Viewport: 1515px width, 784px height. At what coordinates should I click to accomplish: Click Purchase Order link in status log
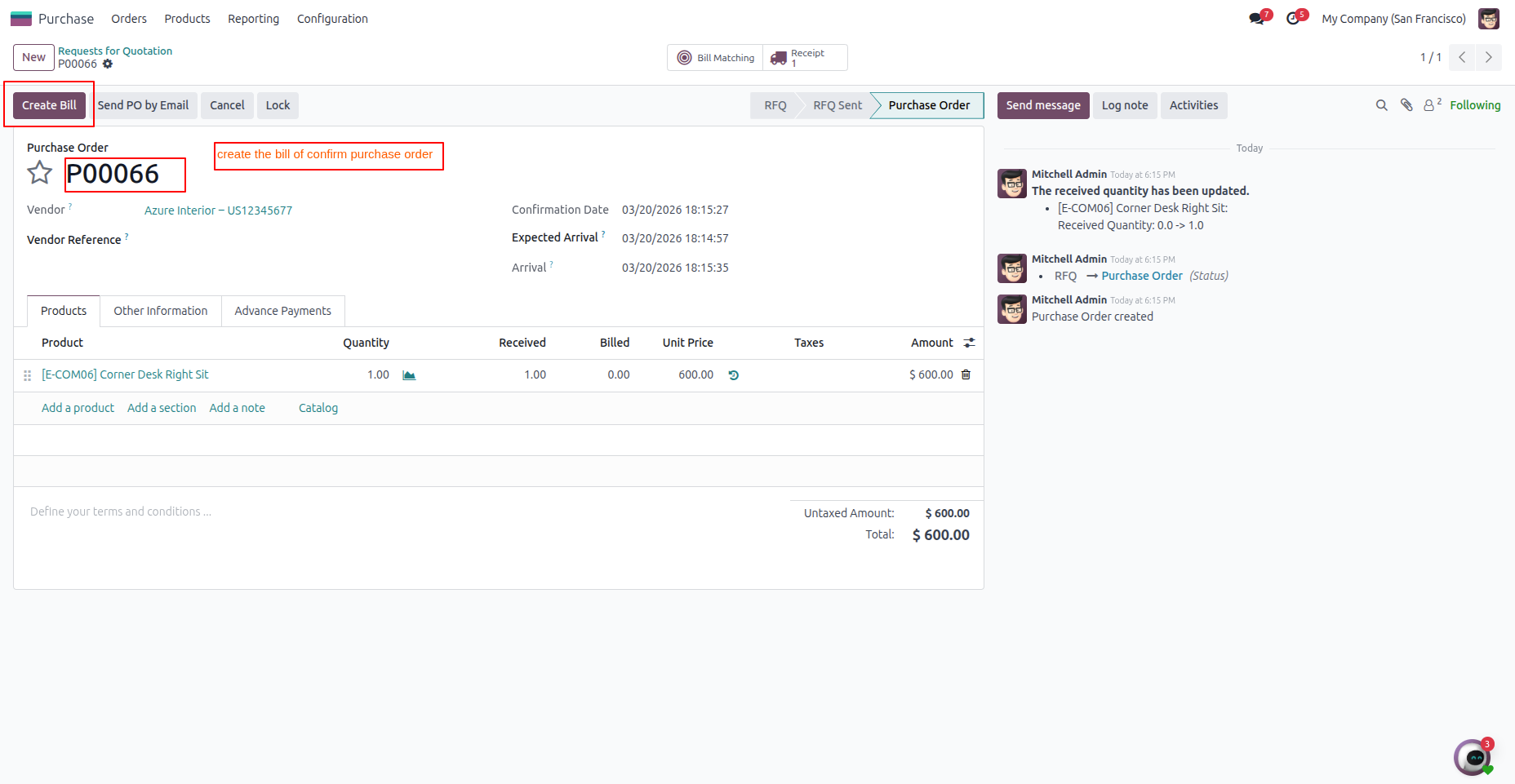(x=1142, y=276)
